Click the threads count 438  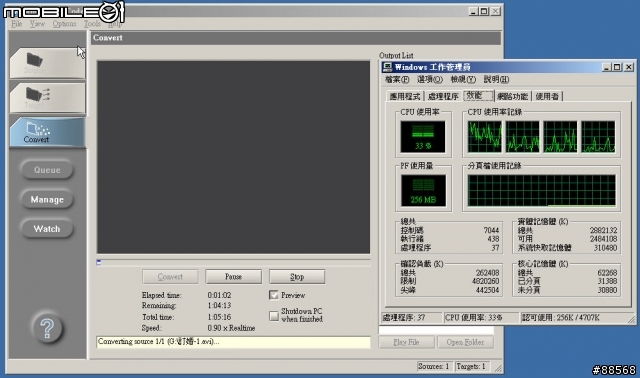point(493,239)
